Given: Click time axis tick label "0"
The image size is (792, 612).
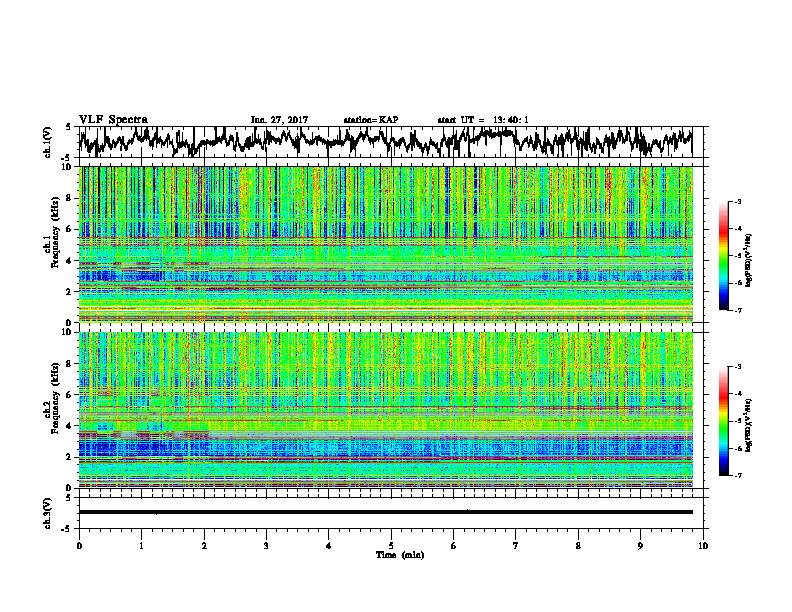Looking at the screenshot, I should click(x=79, y=546).
